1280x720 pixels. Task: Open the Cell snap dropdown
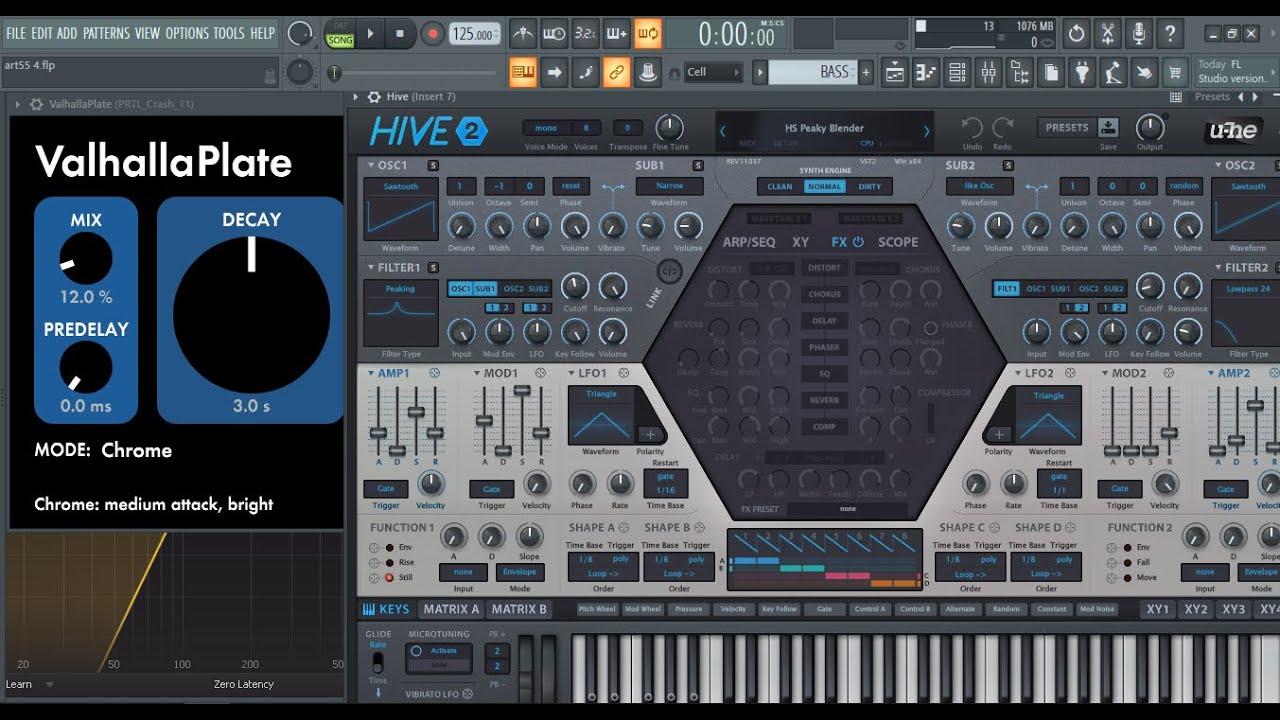tap(714, 72)
